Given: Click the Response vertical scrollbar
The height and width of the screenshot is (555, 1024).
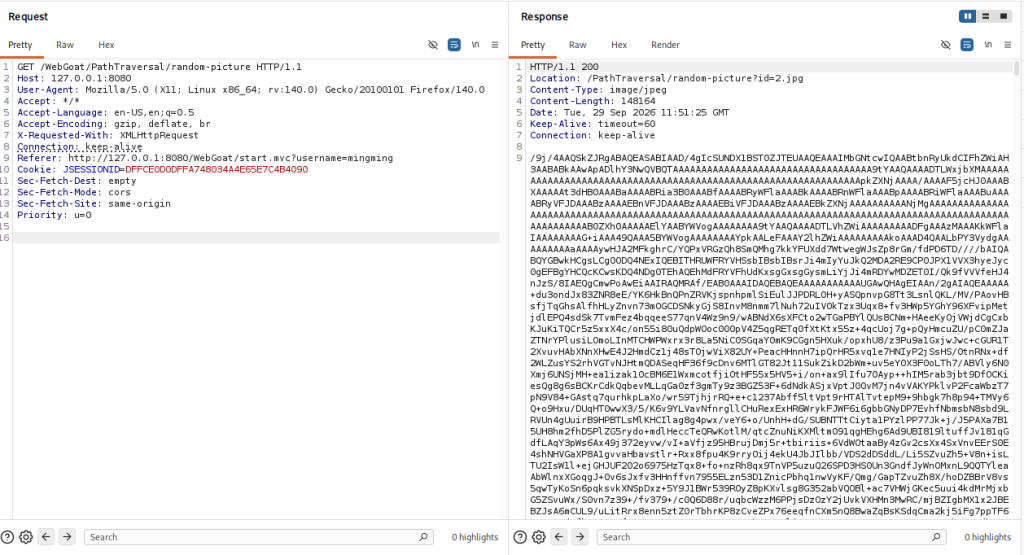Looking at the screenshot, I should pyautogui.click(x=1016, y=68).
